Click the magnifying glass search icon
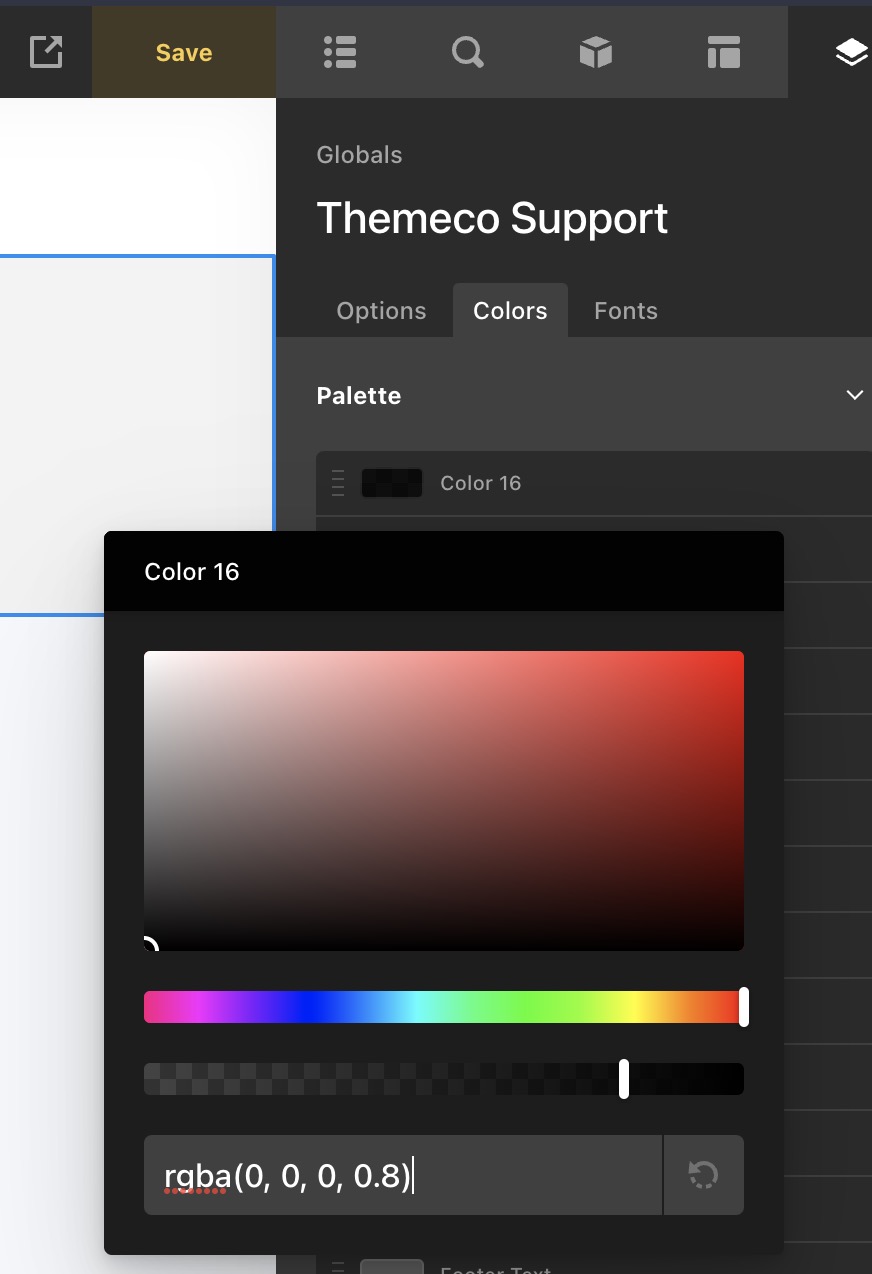Screen dimensions: 872x1274 coord(467,52)
